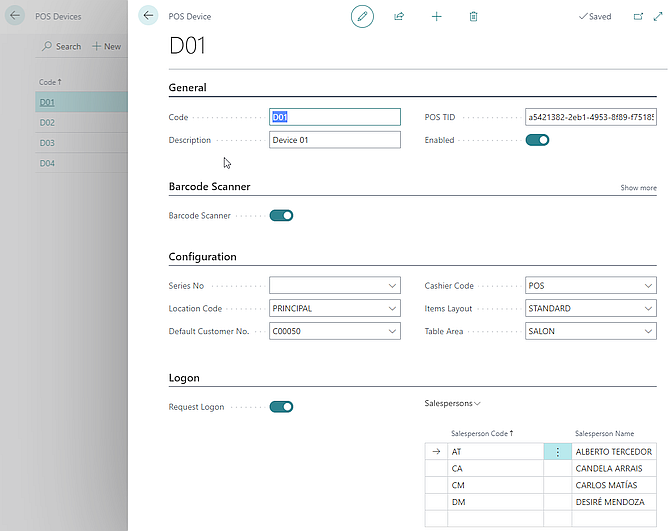The image size is (669, 531).
Task: Click the Saved status indicator
Action: click(595, 16)
